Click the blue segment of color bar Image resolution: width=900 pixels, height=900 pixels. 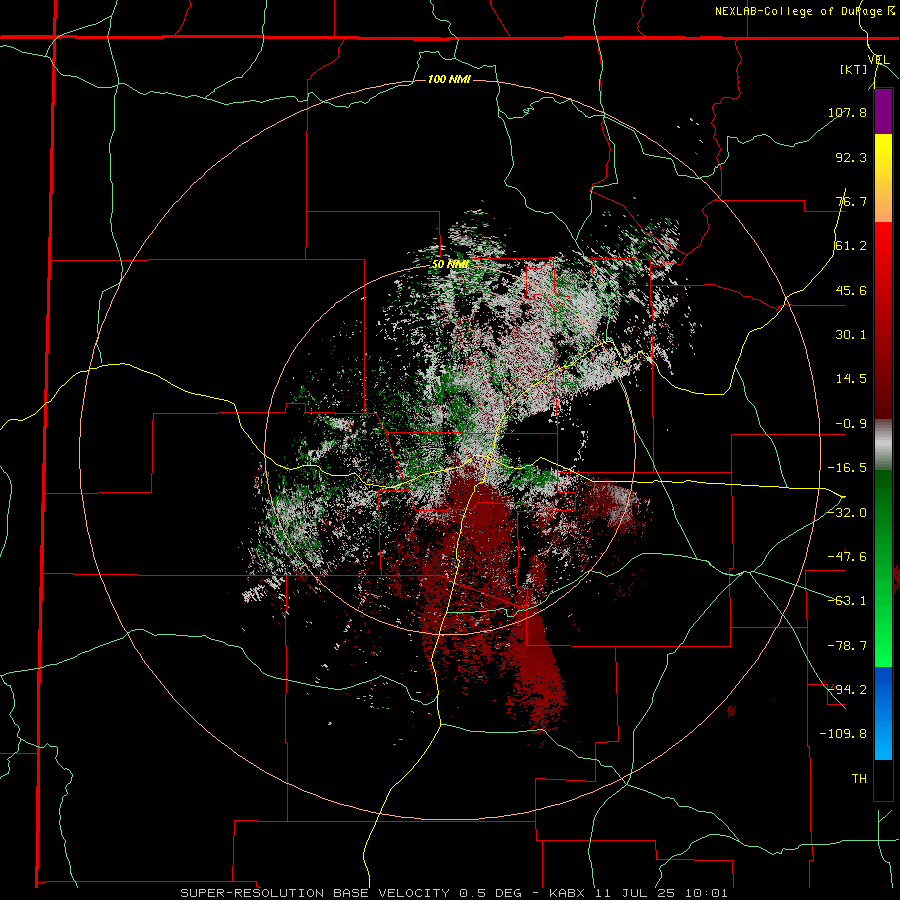pyautogui.click(x=883, y=713)
